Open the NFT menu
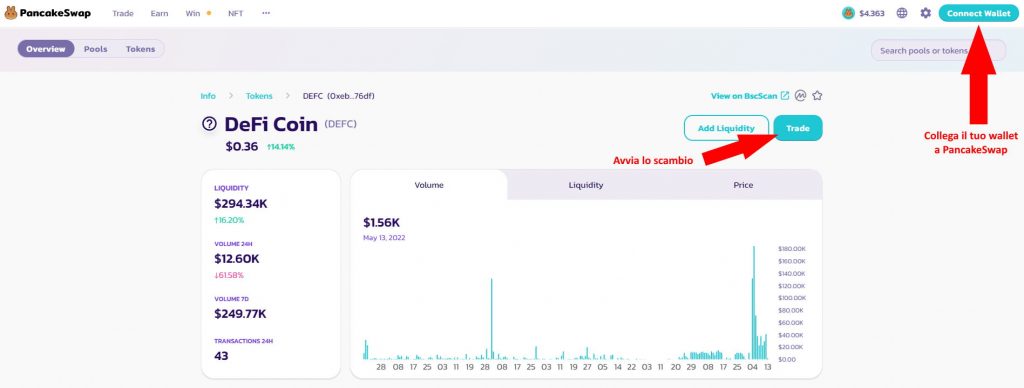 tap(236, 13)
